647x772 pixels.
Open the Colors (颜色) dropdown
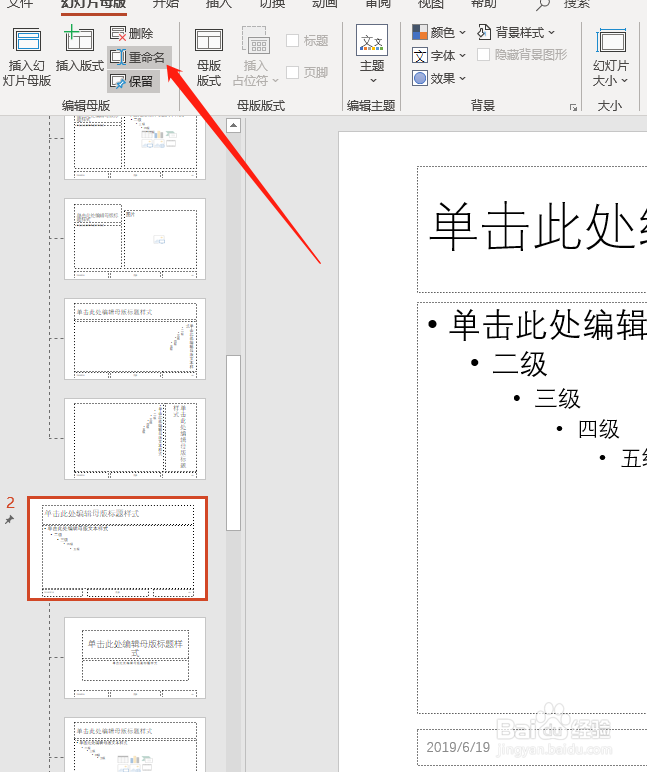pyautogui.click(x=439, y=32)
